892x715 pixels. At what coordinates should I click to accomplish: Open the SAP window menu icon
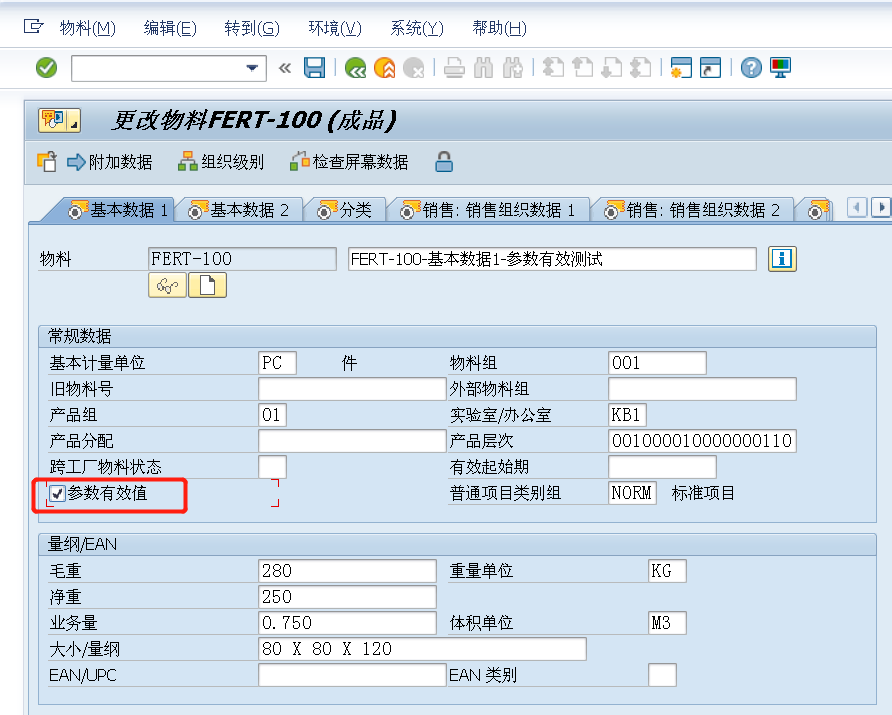pyautogui.click(x=33, y=27)
